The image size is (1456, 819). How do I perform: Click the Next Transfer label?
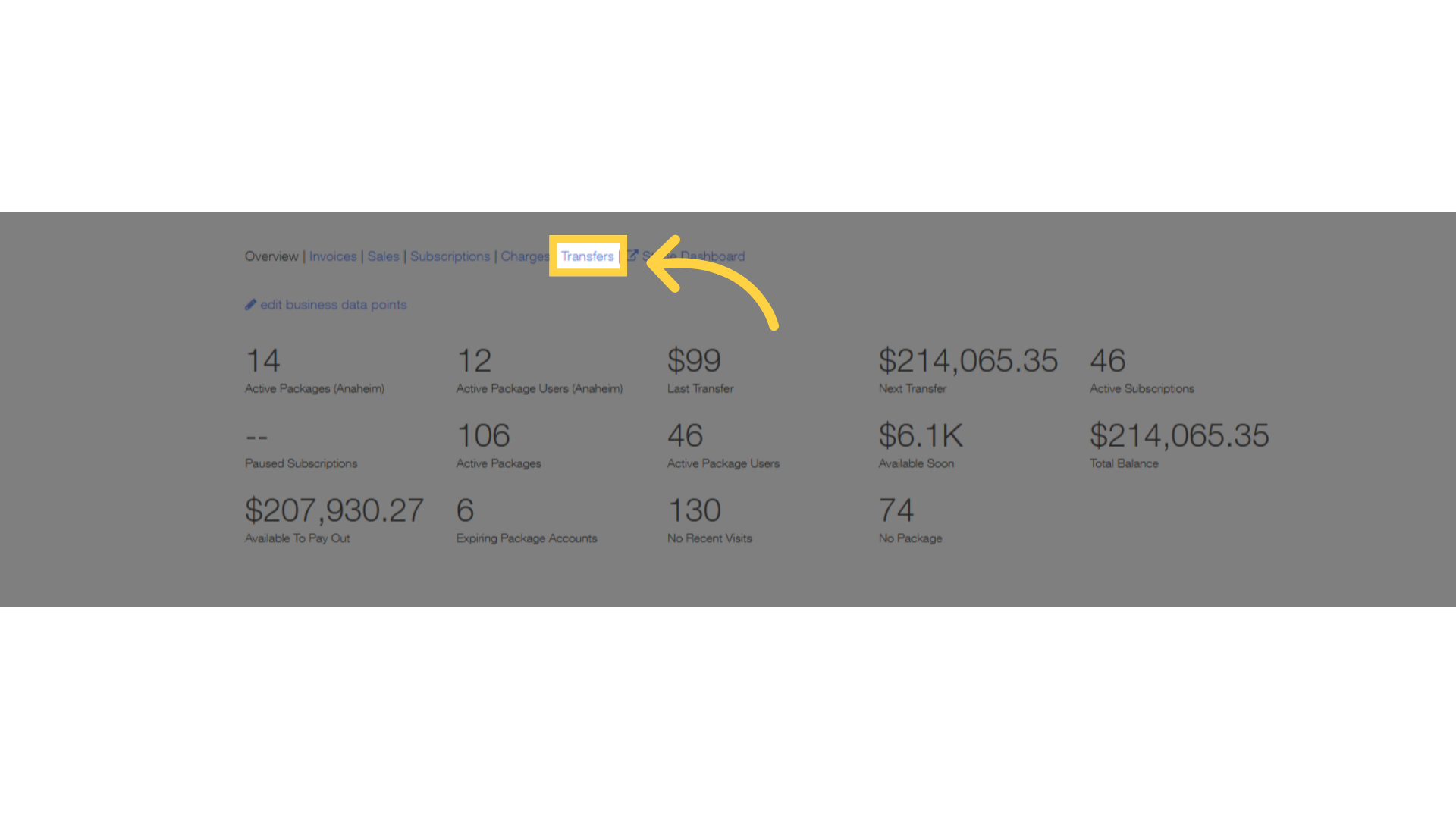[912, 388]
